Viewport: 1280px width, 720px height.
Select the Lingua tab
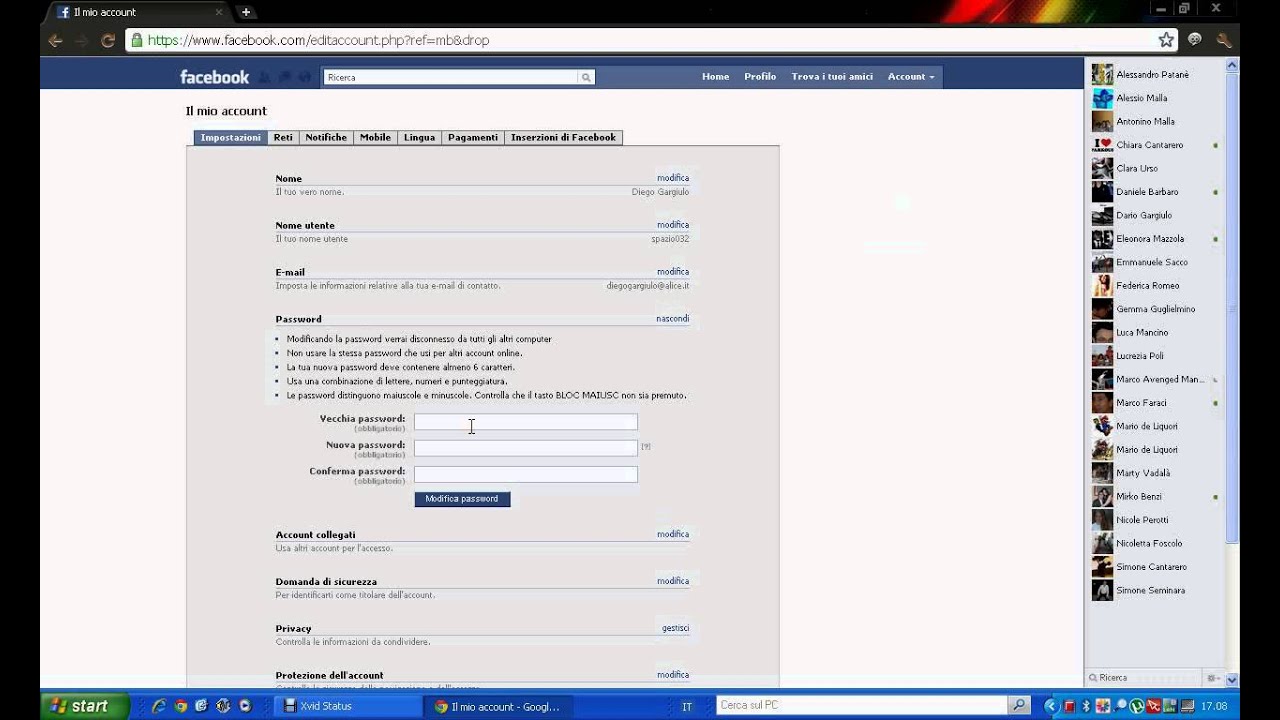[419, 137]
